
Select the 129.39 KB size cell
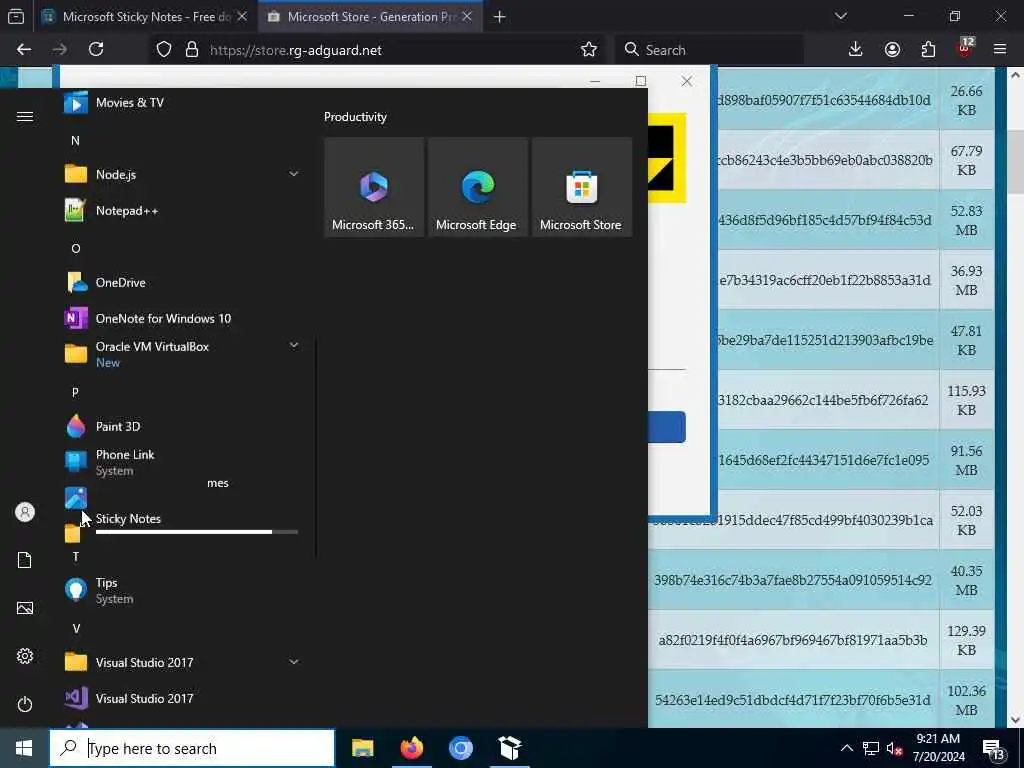point(966,640)
